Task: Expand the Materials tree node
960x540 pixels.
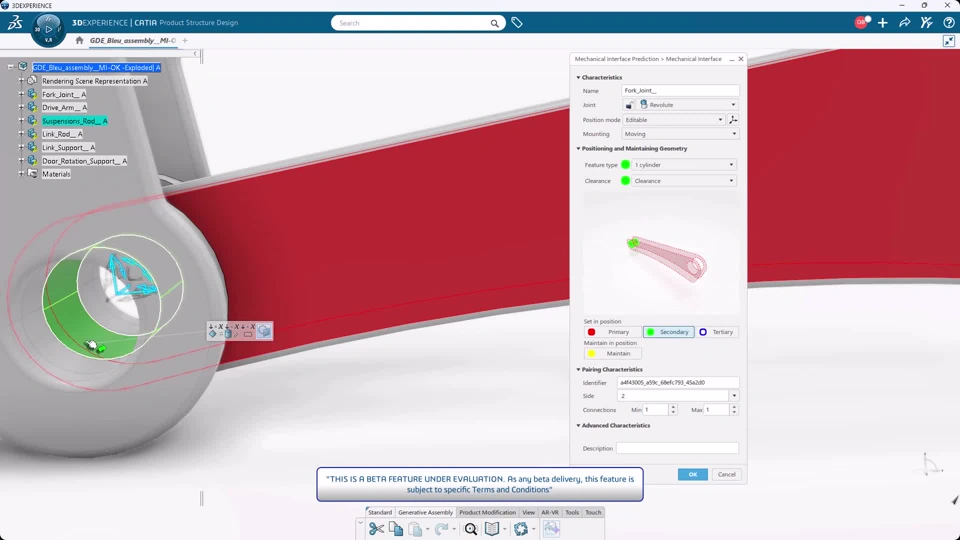Action: pyautogui.click(x=21, y=174)
